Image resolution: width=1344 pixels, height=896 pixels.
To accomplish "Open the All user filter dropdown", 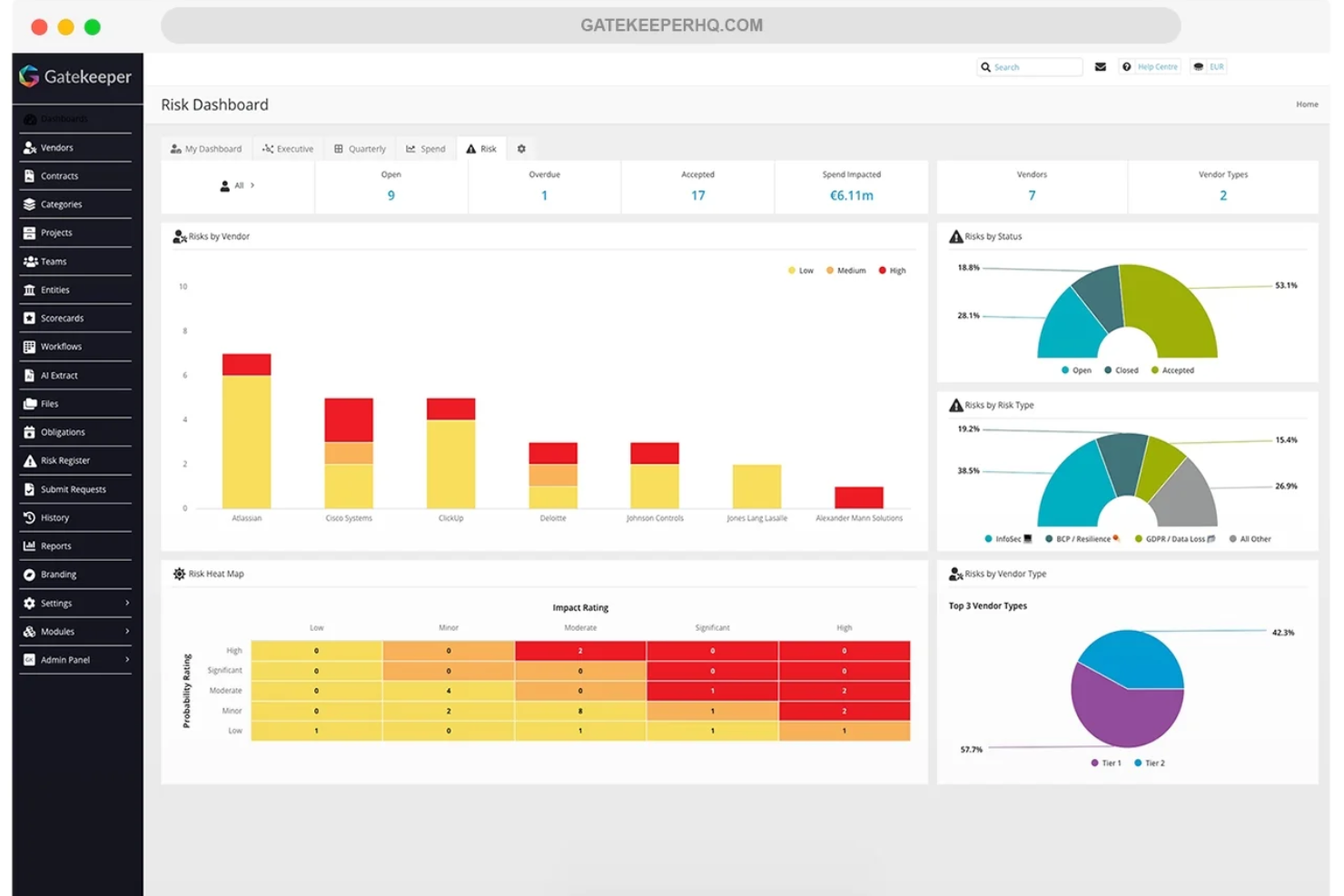I will click(237, 186).
